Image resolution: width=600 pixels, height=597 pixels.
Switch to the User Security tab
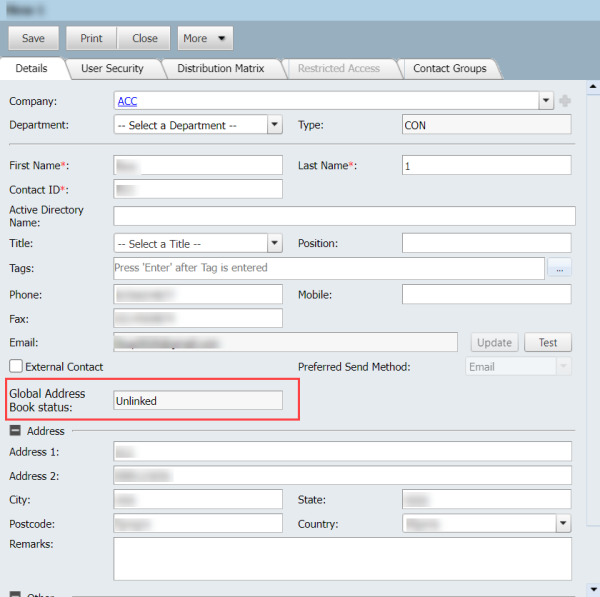pyautogui.click(x=112, y=69)
